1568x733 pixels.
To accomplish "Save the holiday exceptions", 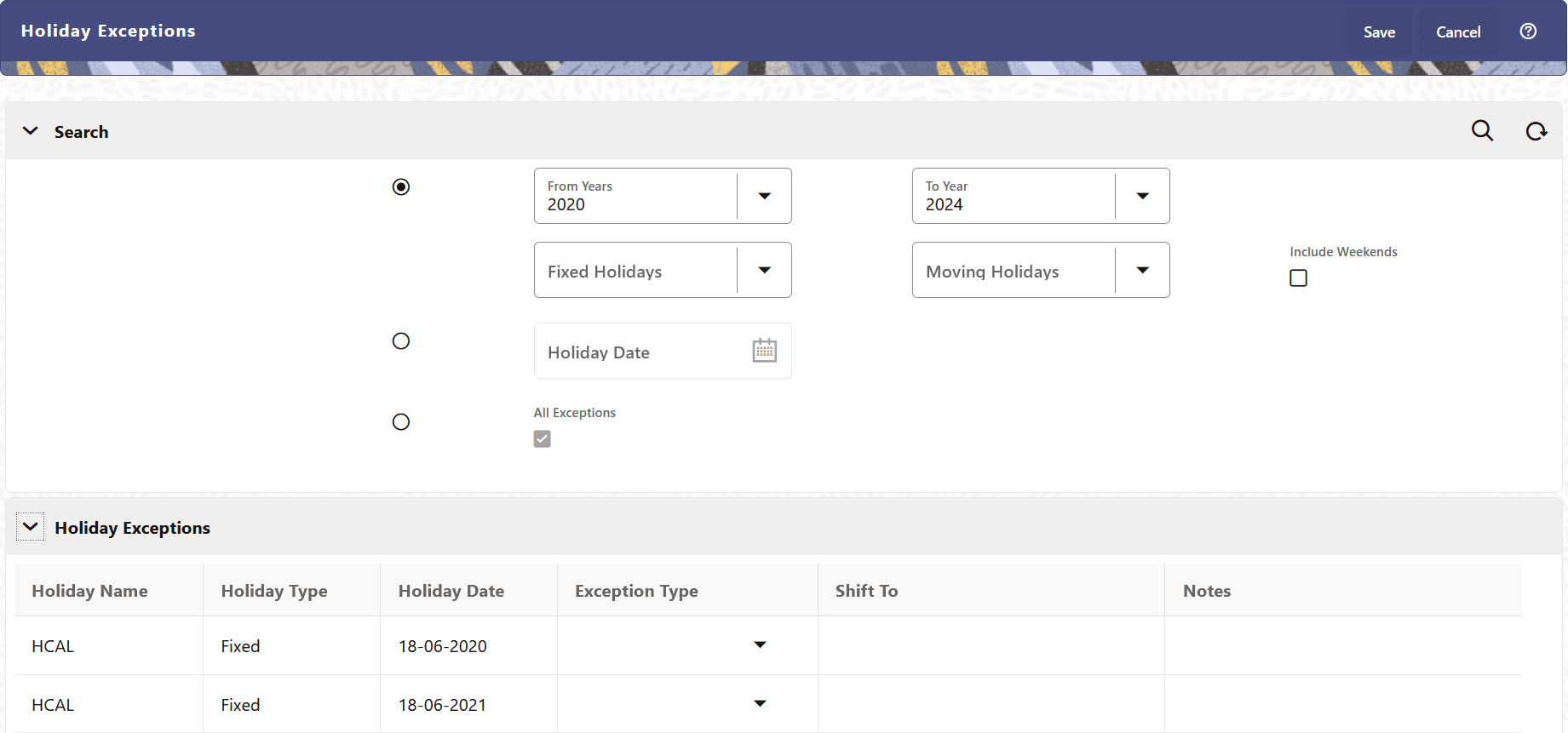I will [x=1379, y=32].
